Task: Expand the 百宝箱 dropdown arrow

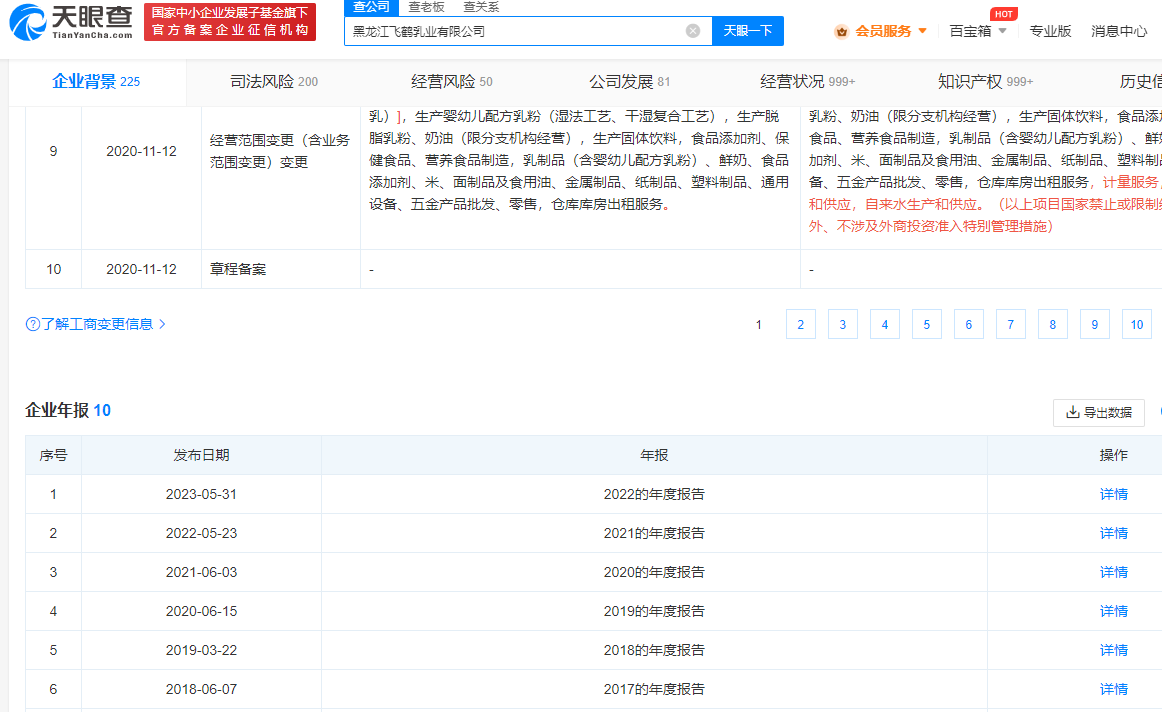Action: (x=1003, y=31)
